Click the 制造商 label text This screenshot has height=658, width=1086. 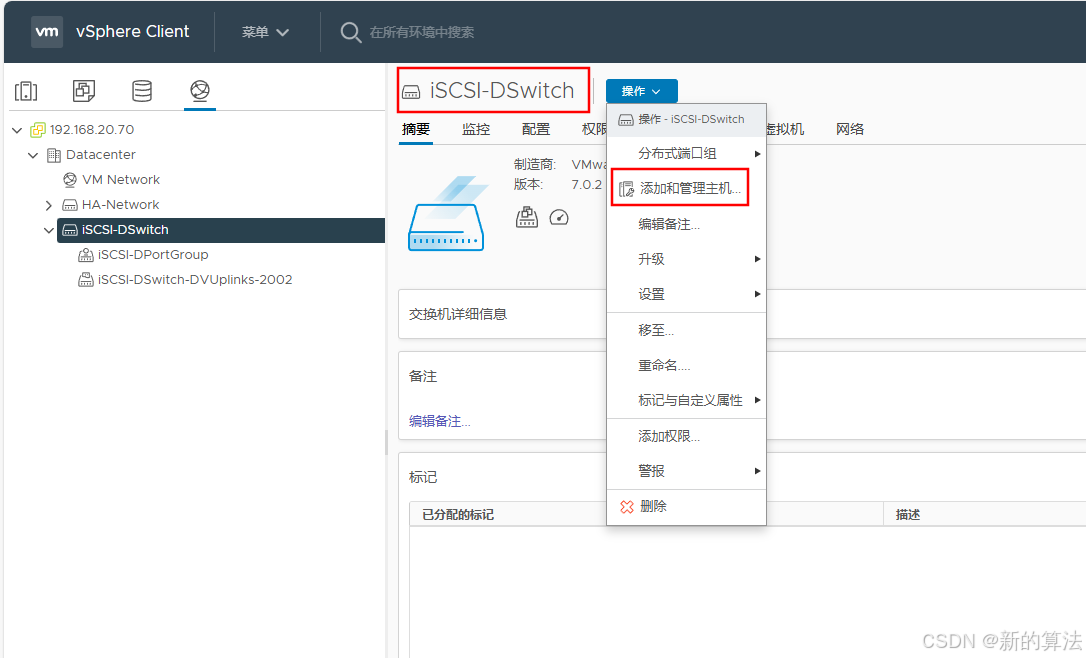coord(535,164)
